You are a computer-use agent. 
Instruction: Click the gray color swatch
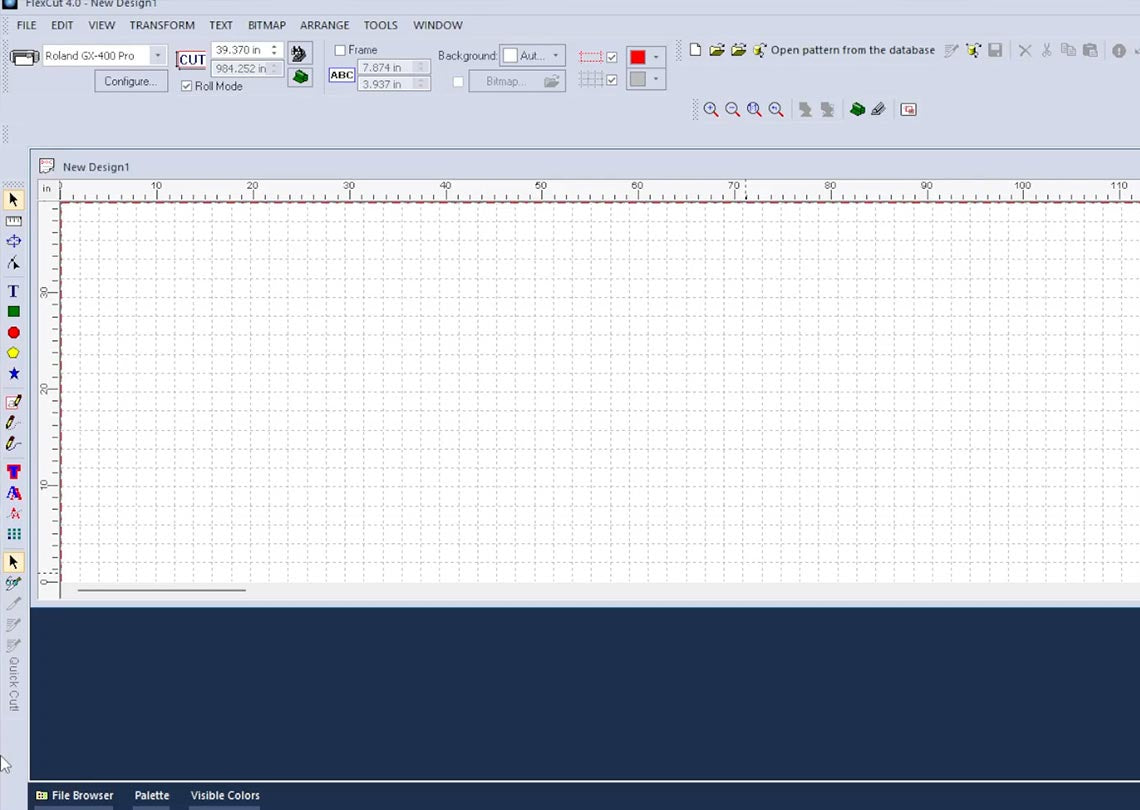pyautogui.click(x=637, y=80)
